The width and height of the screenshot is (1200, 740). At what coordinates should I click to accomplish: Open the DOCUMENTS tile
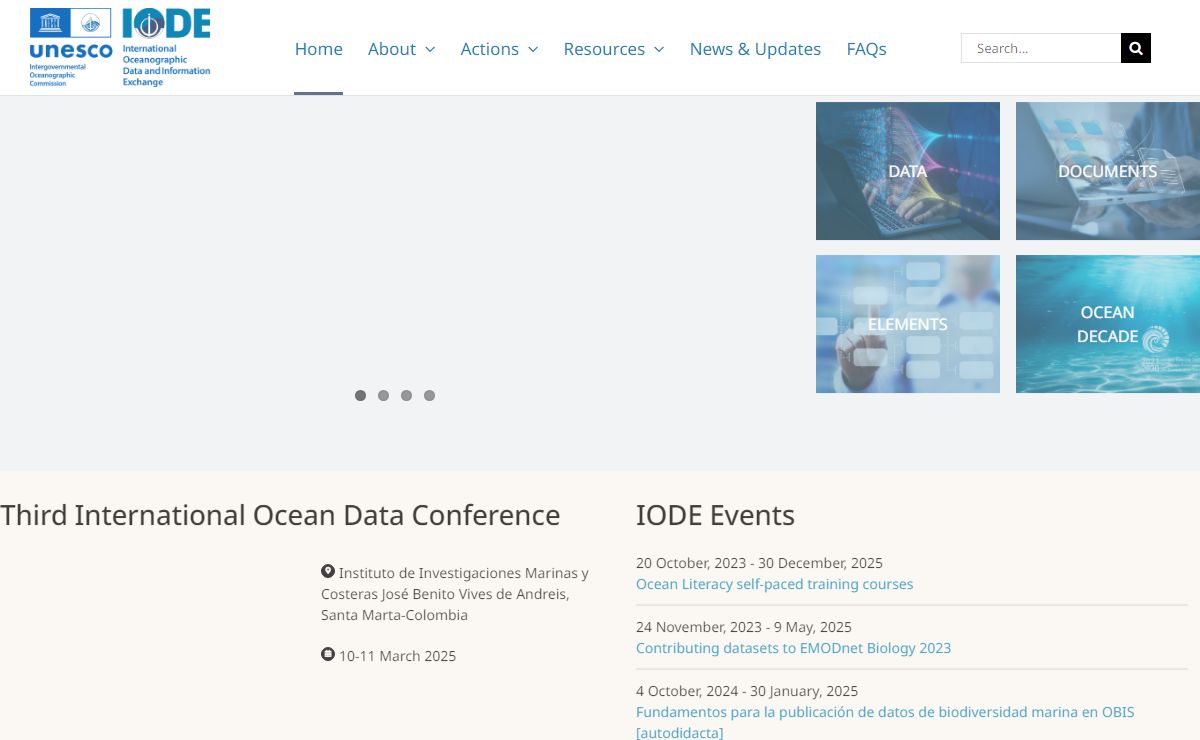click(x=1107, y=171)
